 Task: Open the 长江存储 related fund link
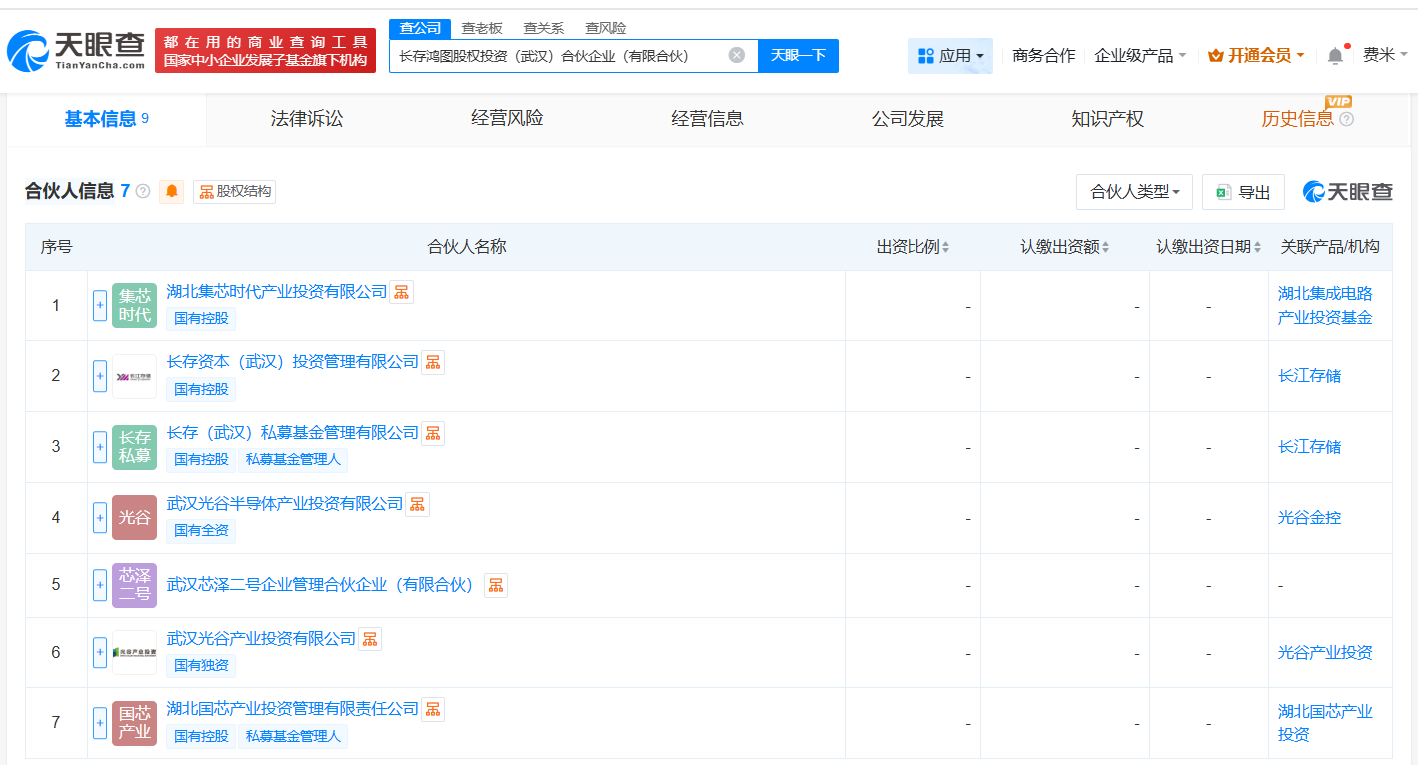[1310, 375]
